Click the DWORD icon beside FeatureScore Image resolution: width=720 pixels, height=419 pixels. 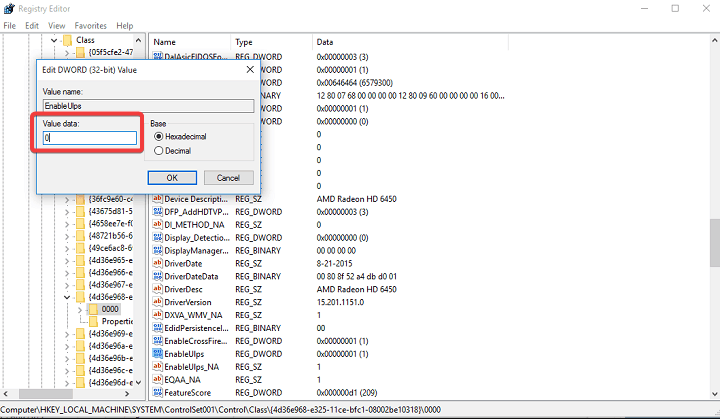coord(158,392)
